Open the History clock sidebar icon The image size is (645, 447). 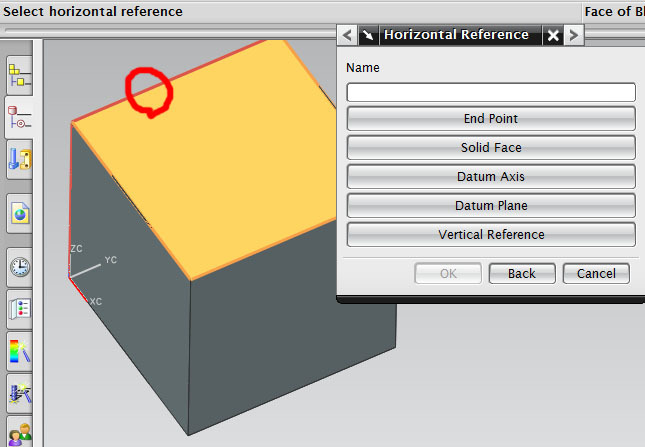(x=19, y=267)
